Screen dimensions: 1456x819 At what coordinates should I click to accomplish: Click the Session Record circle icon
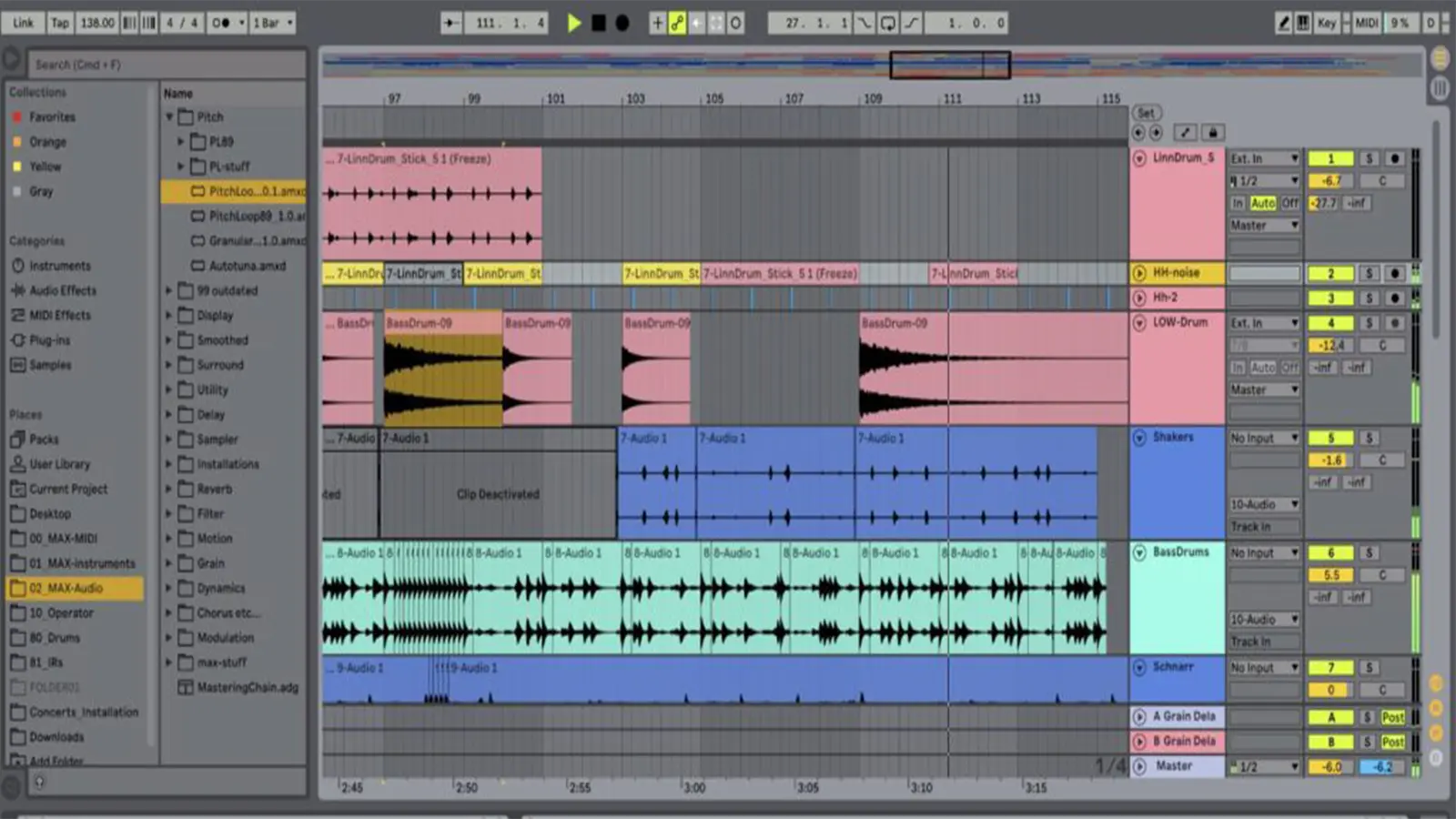[x=735, y=23]
